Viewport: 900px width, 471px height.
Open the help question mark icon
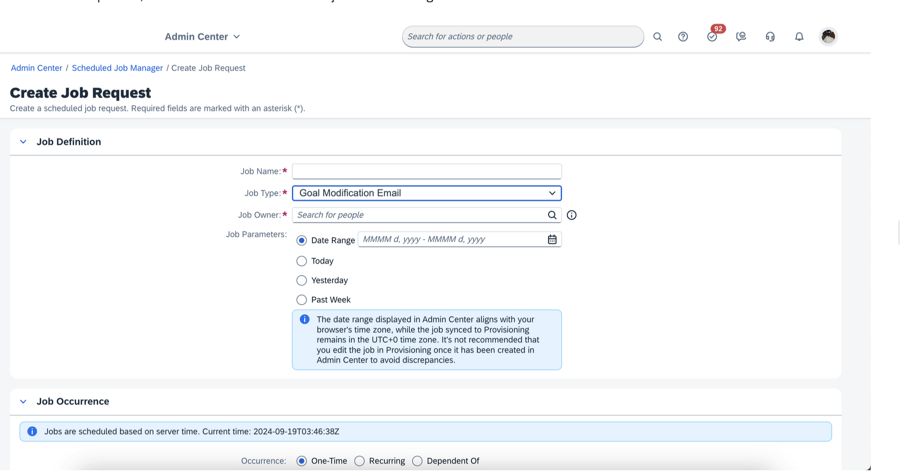click(x=683, y=37)
